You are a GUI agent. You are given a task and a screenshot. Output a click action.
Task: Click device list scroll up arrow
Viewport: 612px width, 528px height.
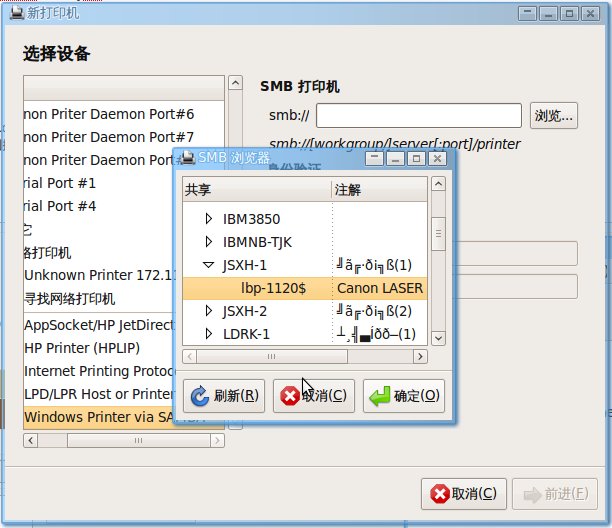[235, 83]
